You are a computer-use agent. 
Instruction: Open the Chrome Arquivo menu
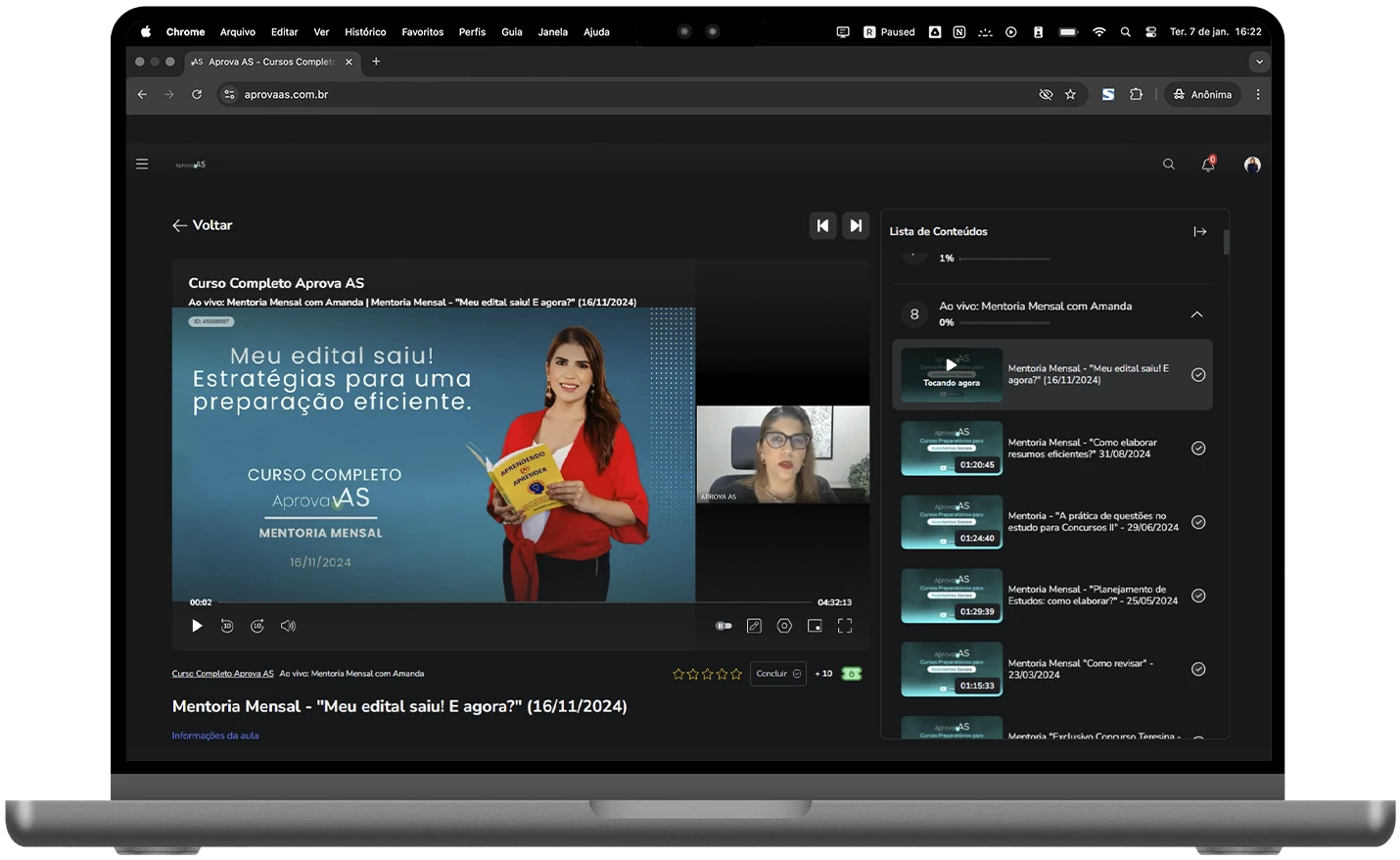pyautogui.click(x=238, y=32)
